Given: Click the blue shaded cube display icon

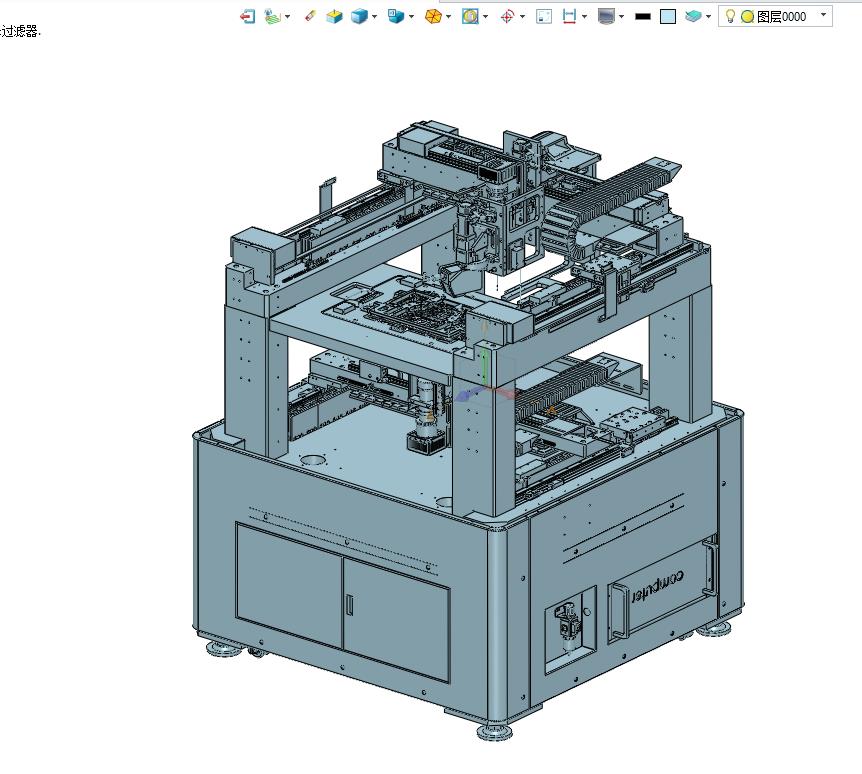Looking at the screenshot, I should (359, 16).
